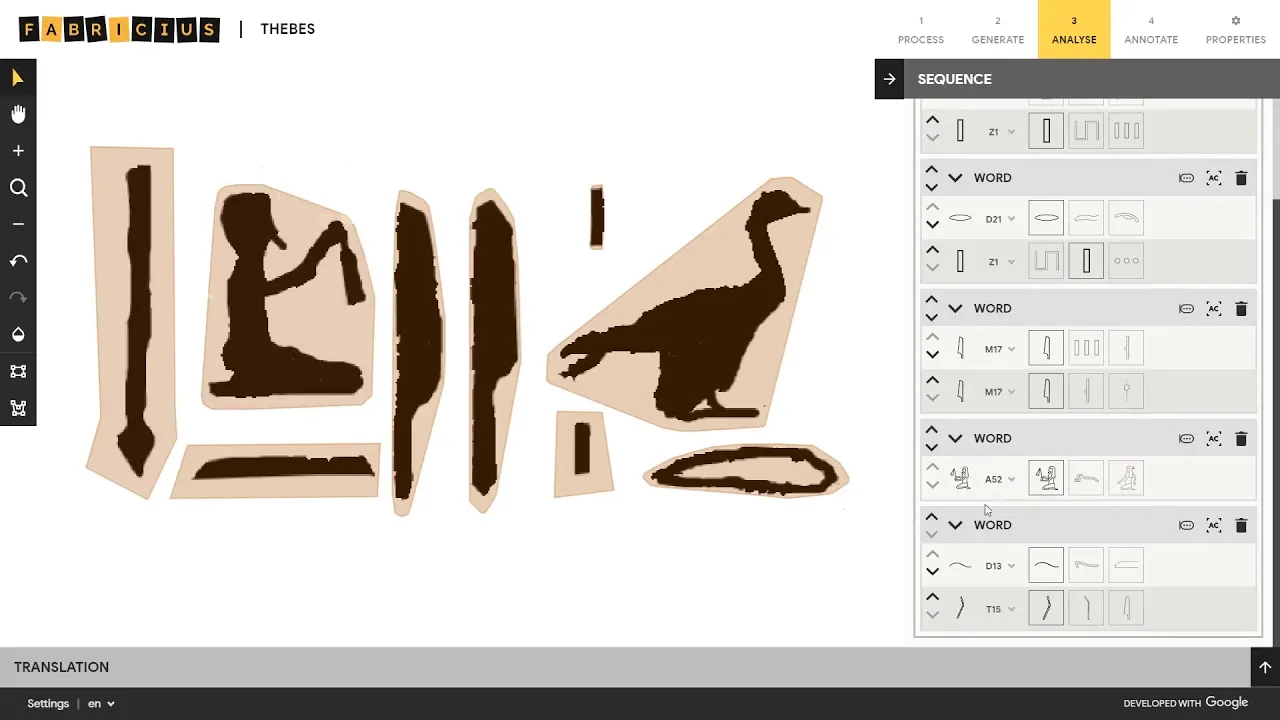This screenshot has height=720, width=1280.
Task: Collapse the WORD group containing D21
Action: 955,178
